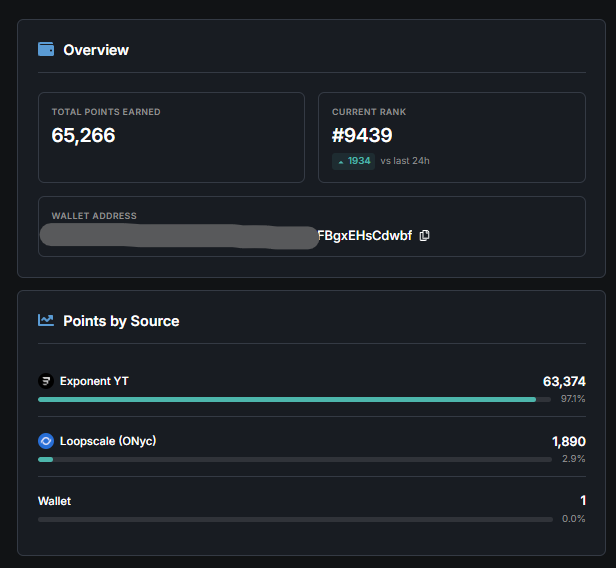Click the 97.1% percentage
The height and width of the screenshot is (568, 616).
coord(573,399)
